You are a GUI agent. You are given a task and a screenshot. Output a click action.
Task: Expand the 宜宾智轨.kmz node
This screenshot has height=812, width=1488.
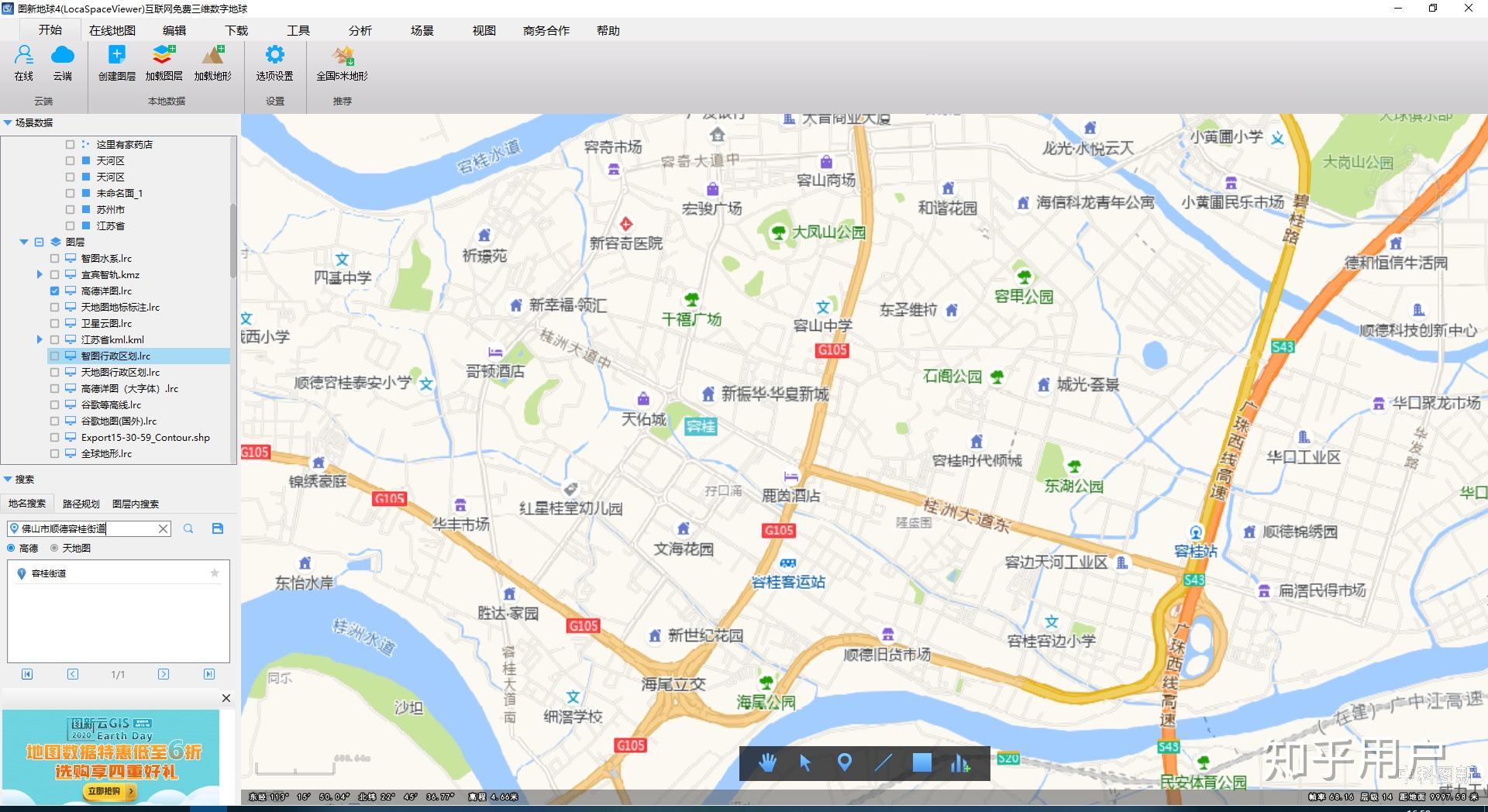40,275
